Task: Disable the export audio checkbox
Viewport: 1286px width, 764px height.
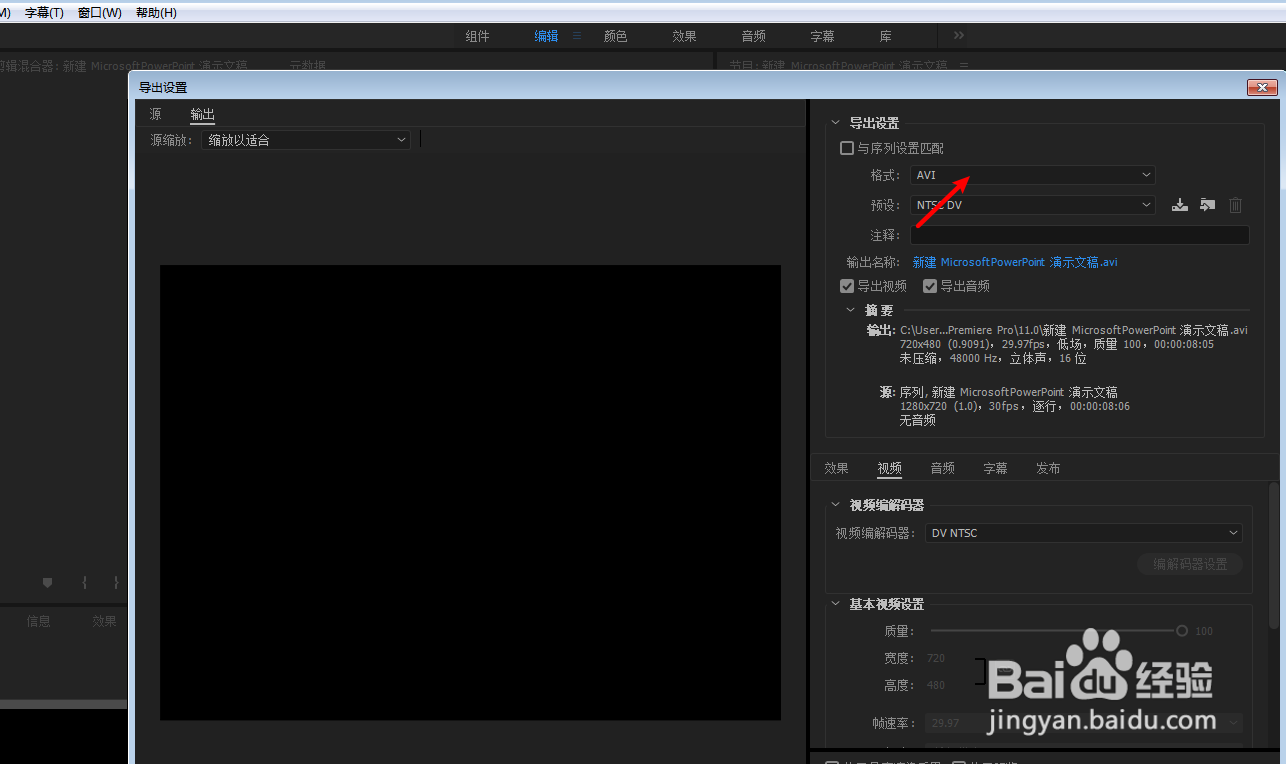Action: tap(930, 286)
